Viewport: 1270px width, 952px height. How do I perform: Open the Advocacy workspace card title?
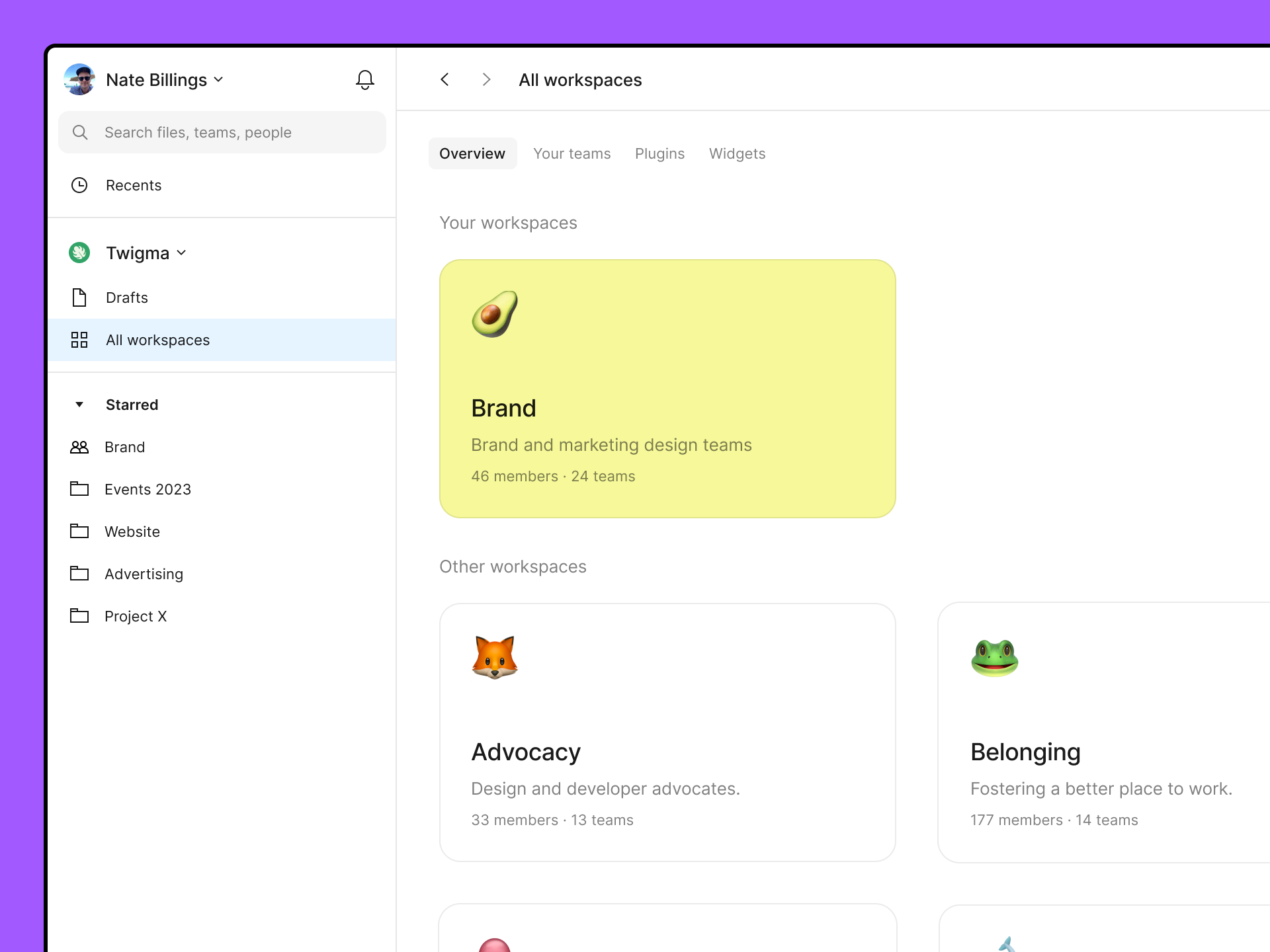526,752
